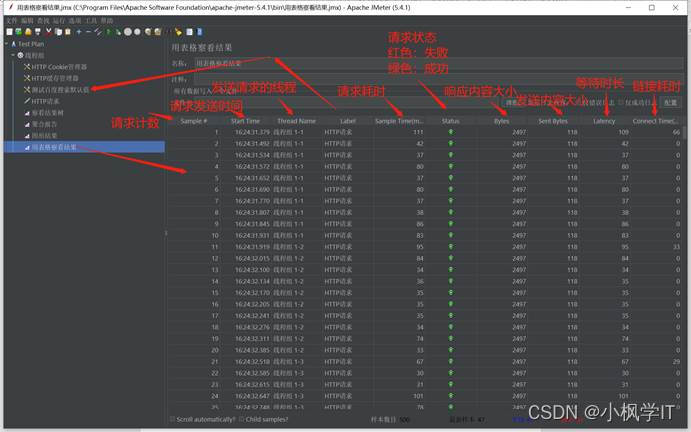
Task: Sort by the Label column header
Action: pos(348,121)
